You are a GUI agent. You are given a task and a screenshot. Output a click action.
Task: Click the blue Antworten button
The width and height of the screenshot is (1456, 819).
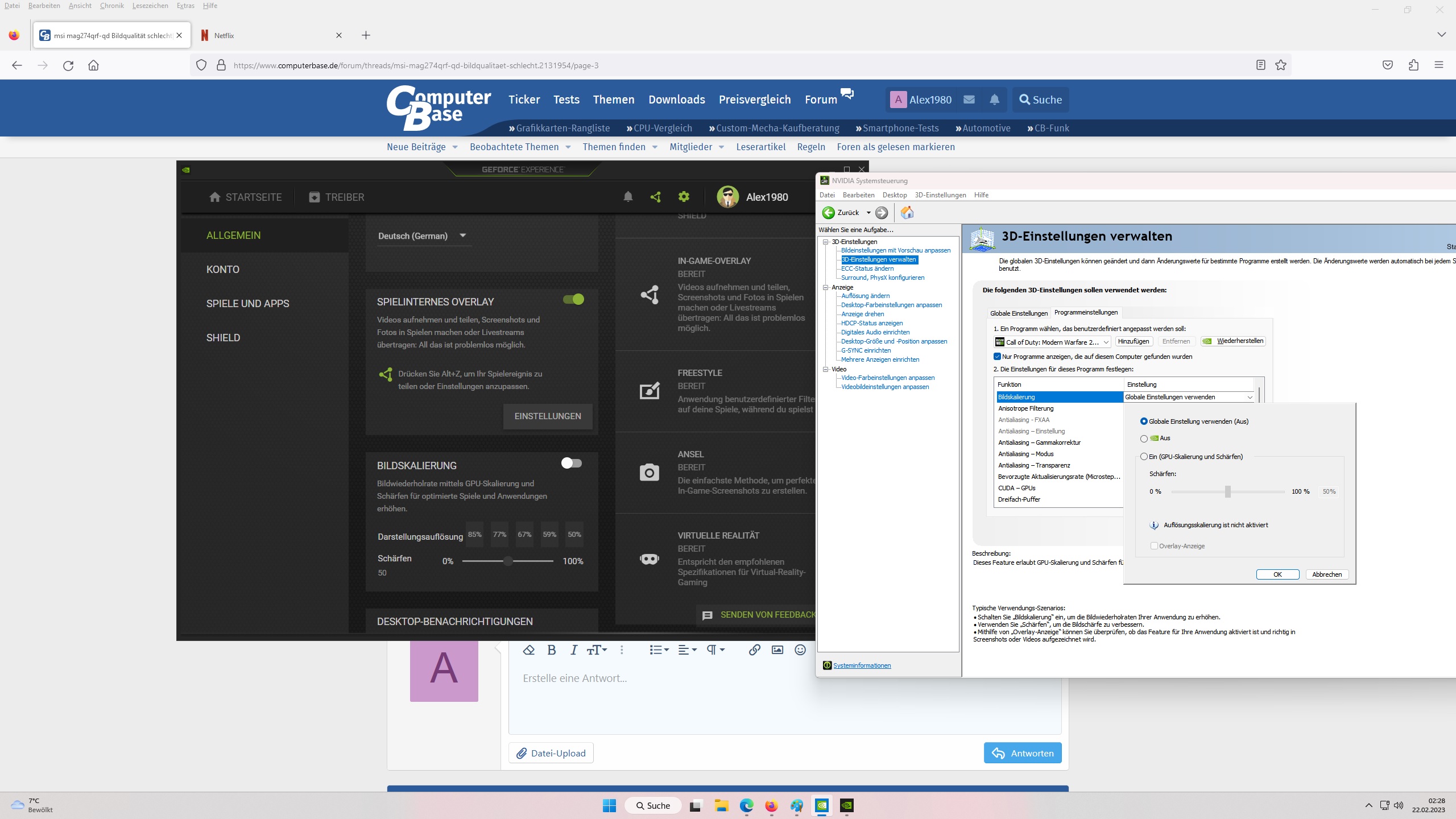[1023, 753]
